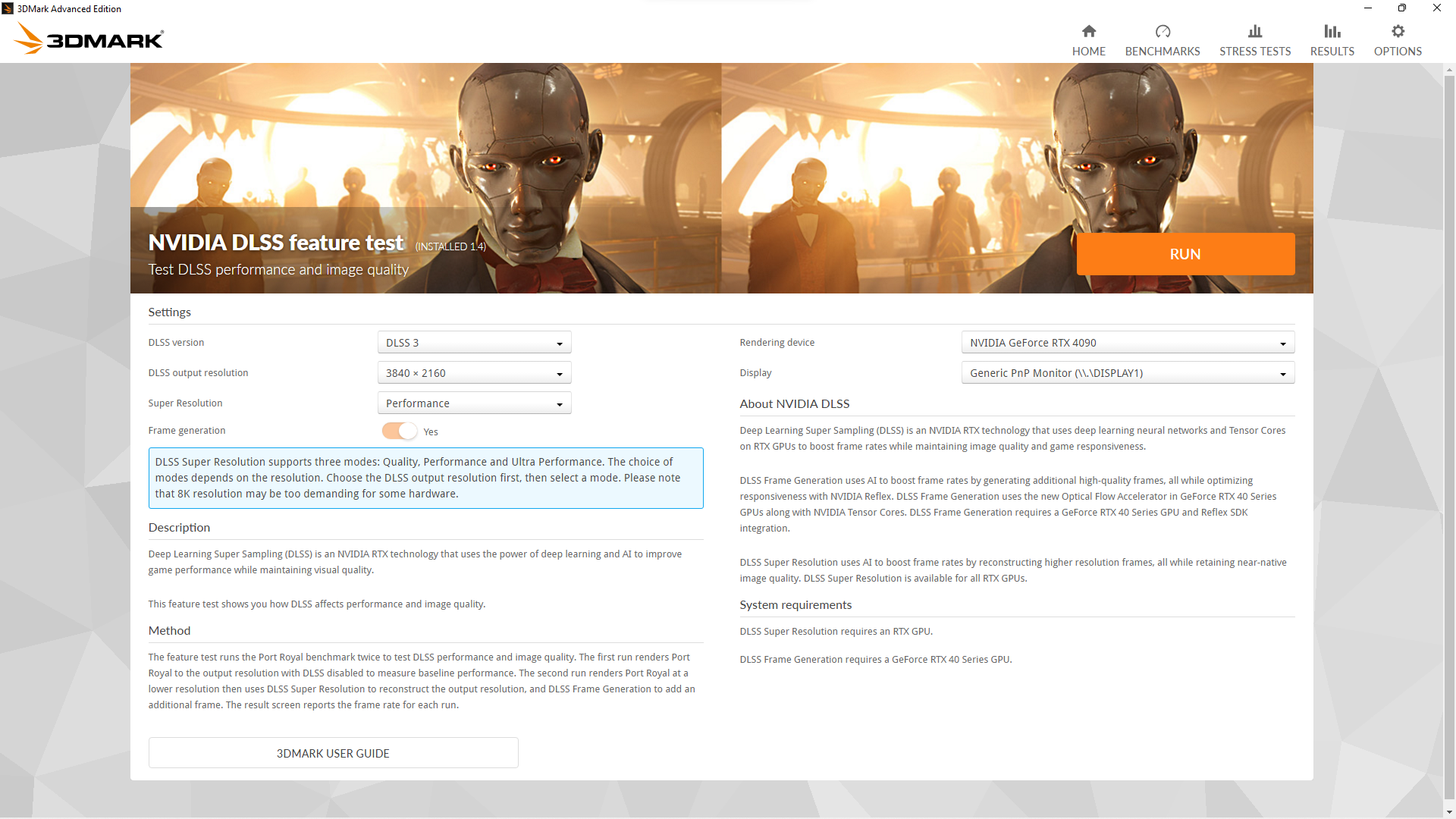This screenshot has height=819, width=1456.
Task: Click the DLSS version input field
Action: tap(473, 342)
